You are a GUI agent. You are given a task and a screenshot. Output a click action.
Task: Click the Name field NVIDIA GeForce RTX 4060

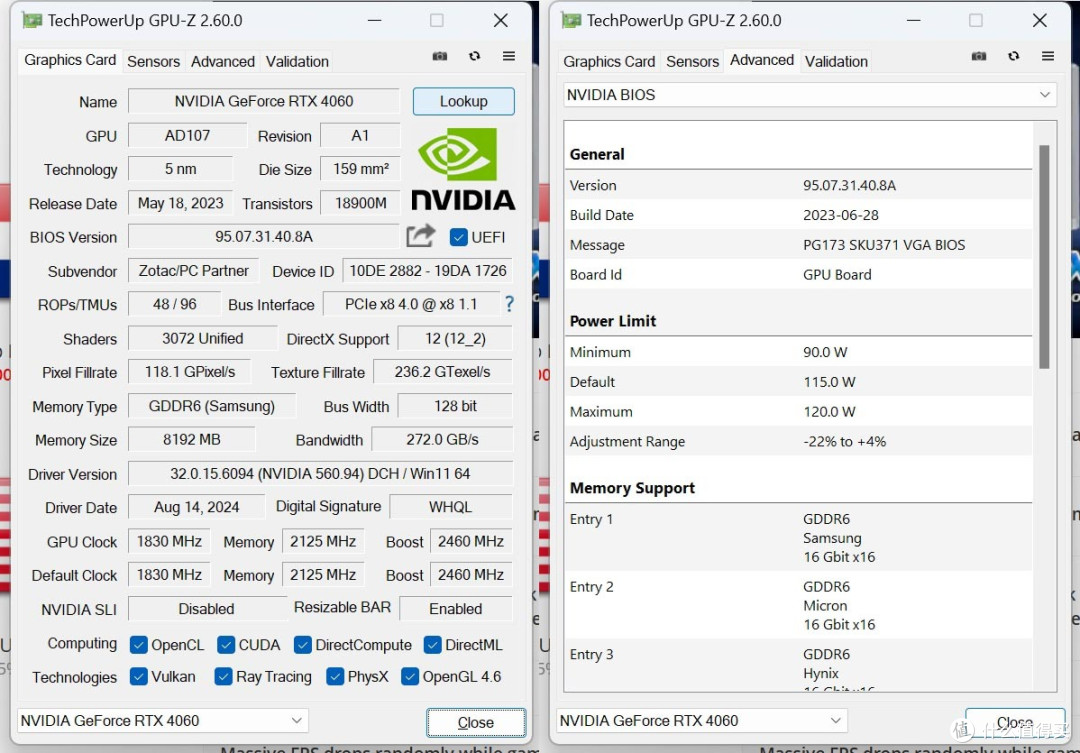coord(264,101)
